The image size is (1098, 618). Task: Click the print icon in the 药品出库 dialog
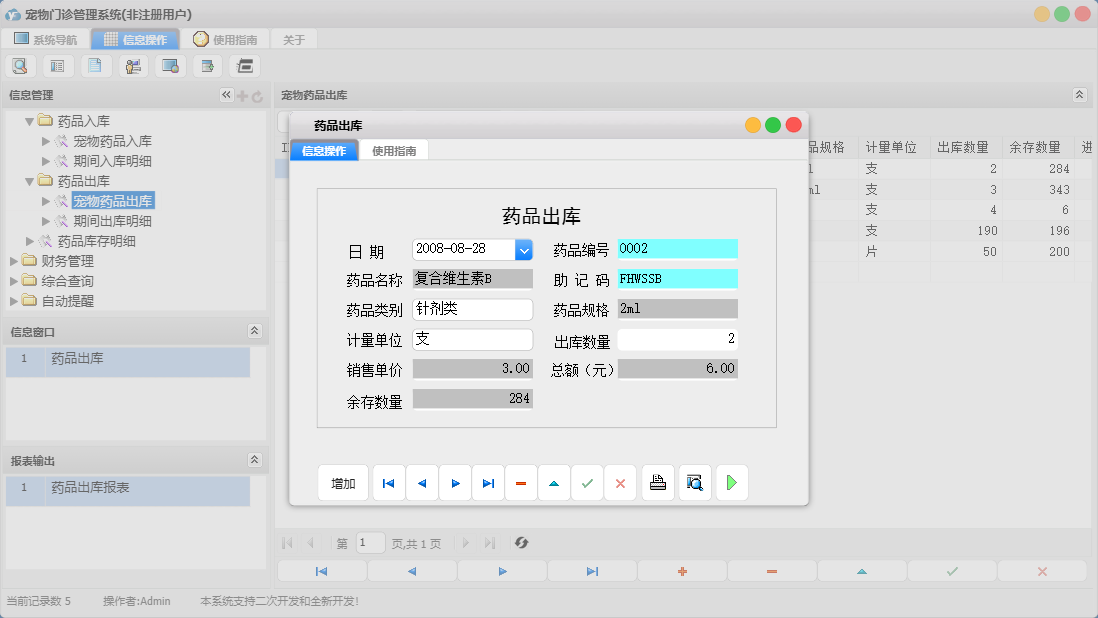pyautogui.click(x=657, y=482)
